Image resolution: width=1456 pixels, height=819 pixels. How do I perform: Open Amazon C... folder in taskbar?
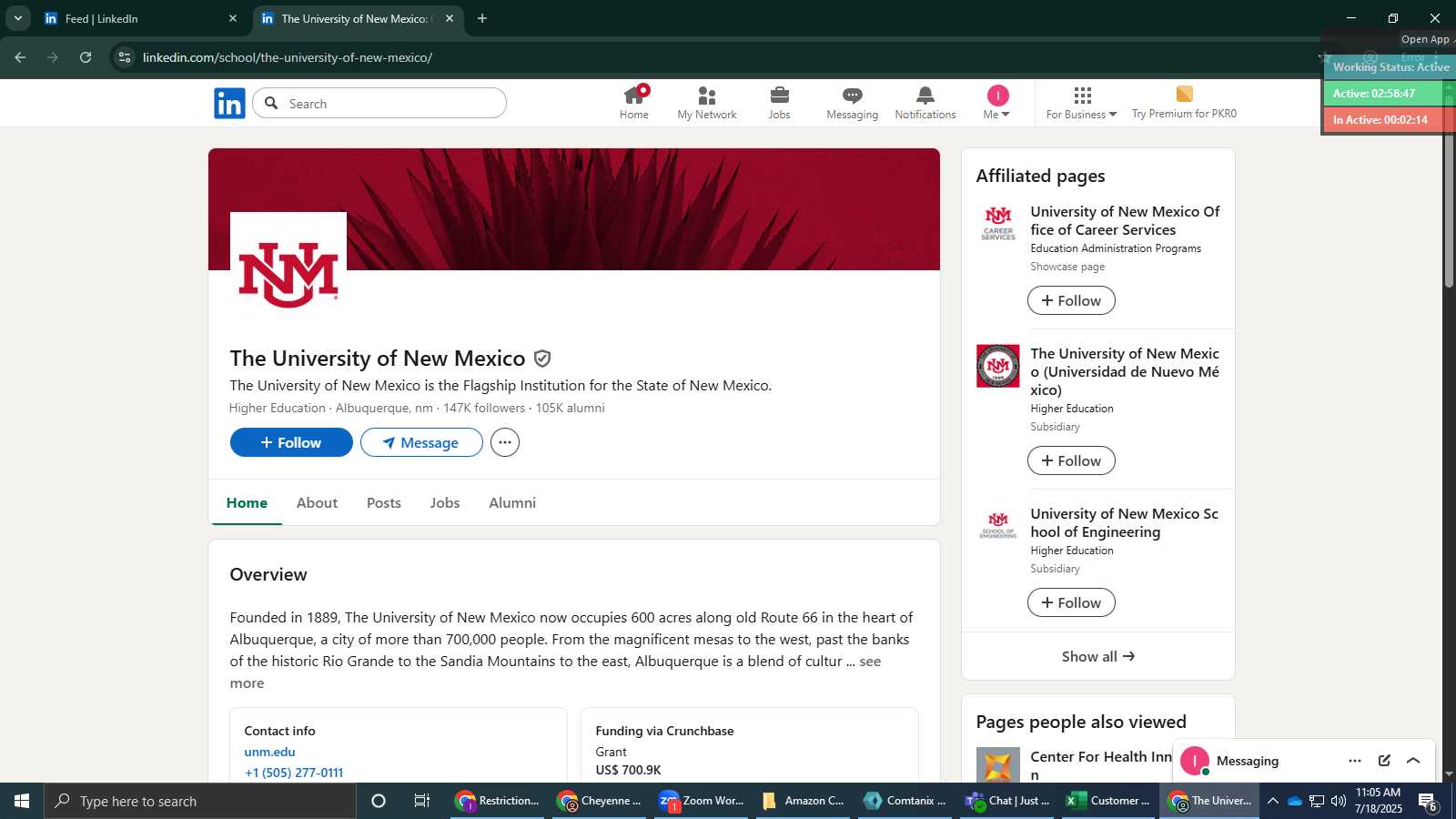click(x=804, y=801)
